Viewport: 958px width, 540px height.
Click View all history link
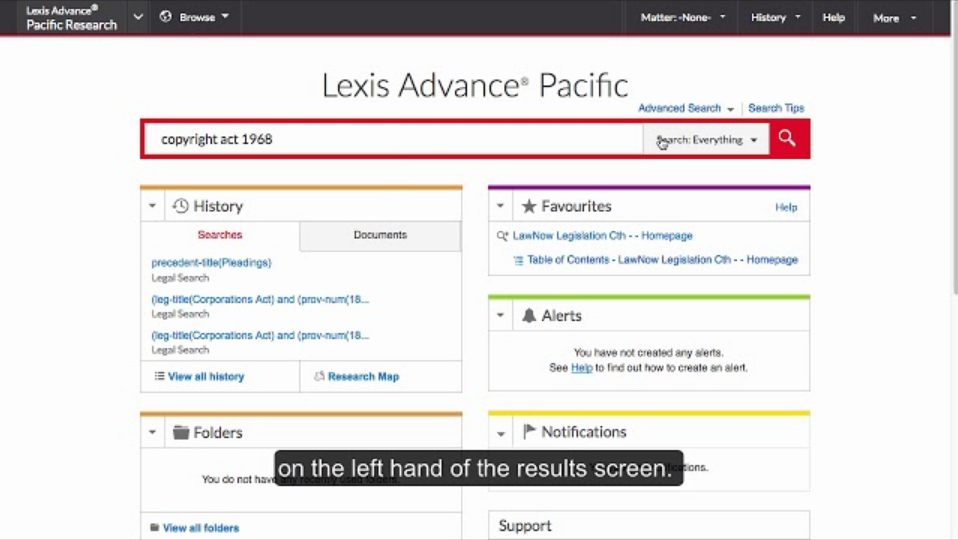tap(206, 376)
